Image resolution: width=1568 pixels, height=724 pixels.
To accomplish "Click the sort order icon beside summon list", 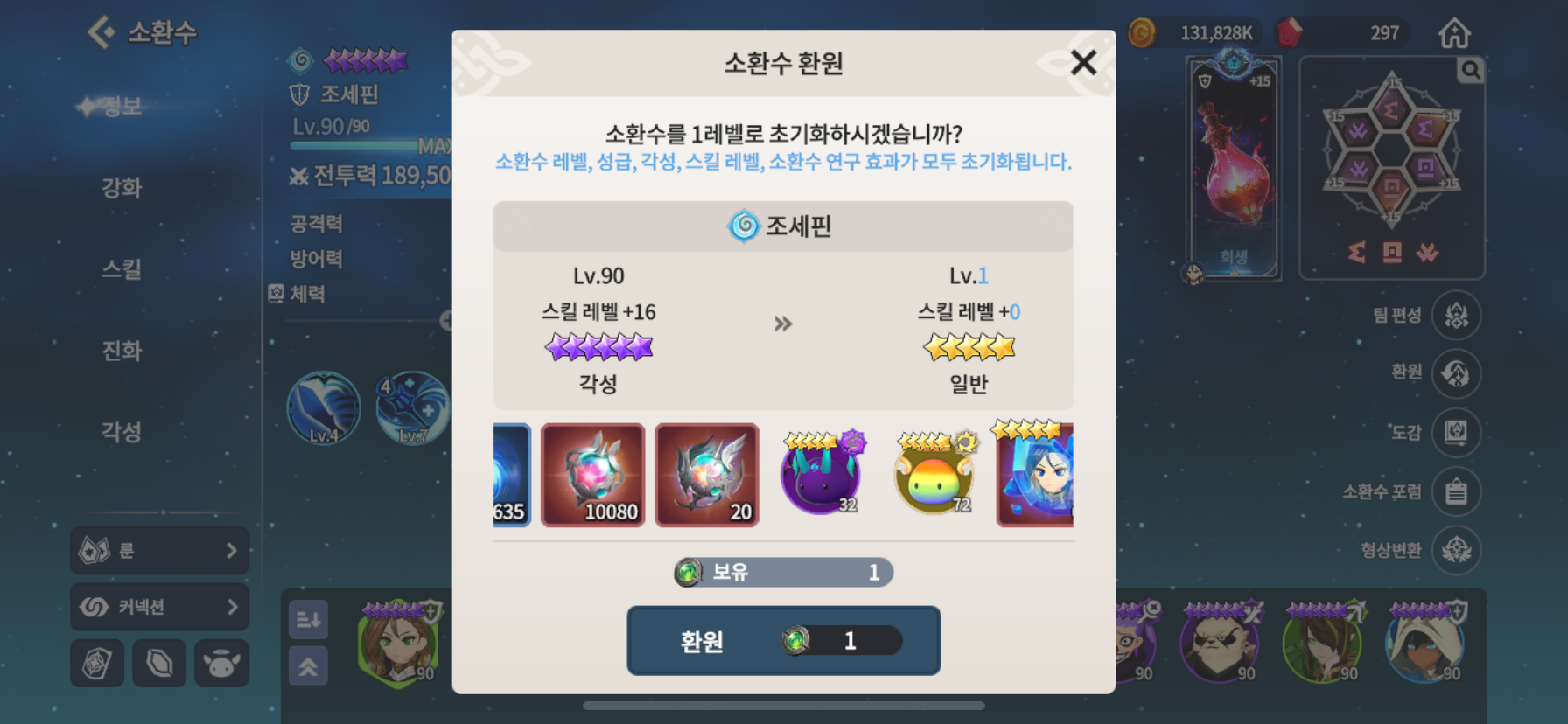I will [308, 619].
